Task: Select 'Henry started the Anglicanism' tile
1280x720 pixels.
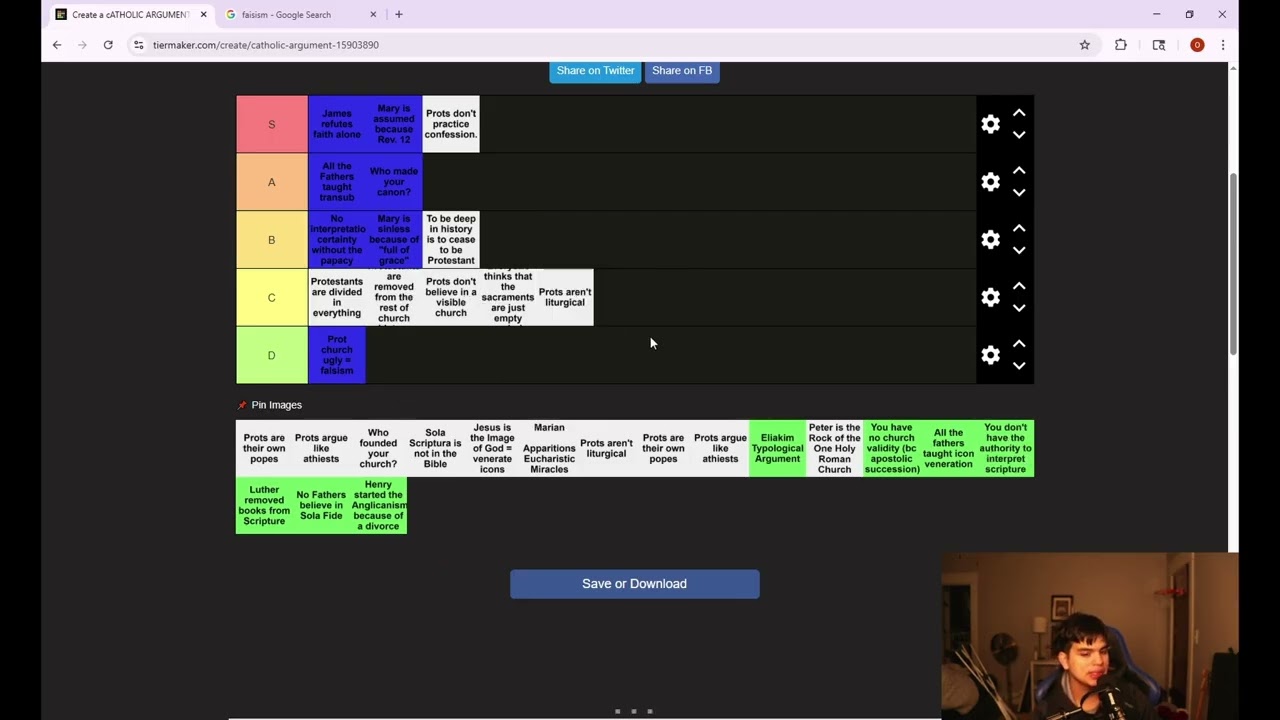Action: coord(378,505)
